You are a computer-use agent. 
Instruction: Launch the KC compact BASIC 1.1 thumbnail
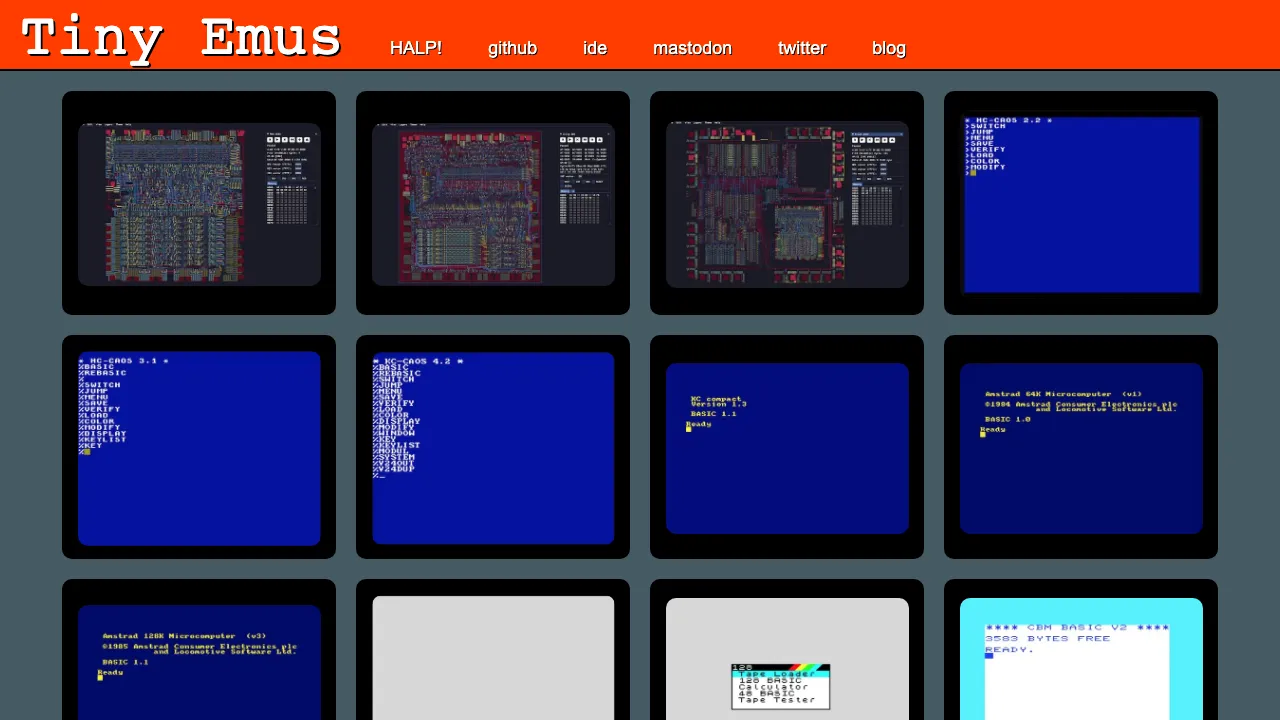click(x=787, y=447)
